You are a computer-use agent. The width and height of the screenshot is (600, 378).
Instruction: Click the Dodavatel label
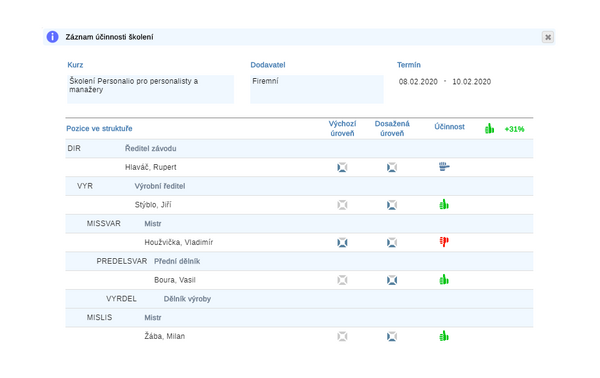tap(268, 65)
